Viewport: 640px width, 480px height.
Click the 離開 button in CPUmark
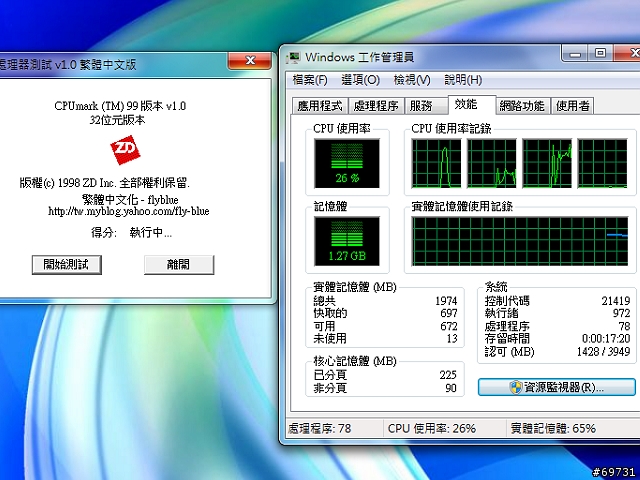coord(179,264)
